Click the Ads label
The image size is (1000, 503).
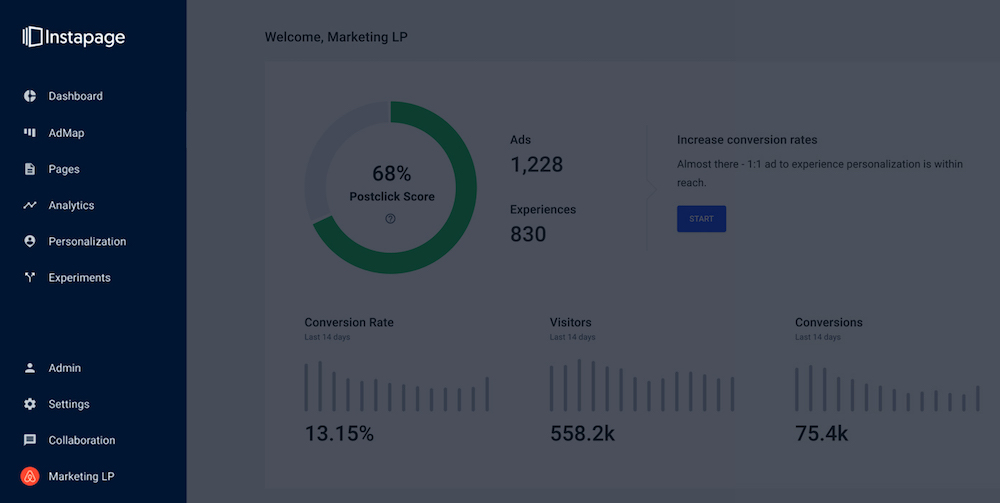coord(520,140)
